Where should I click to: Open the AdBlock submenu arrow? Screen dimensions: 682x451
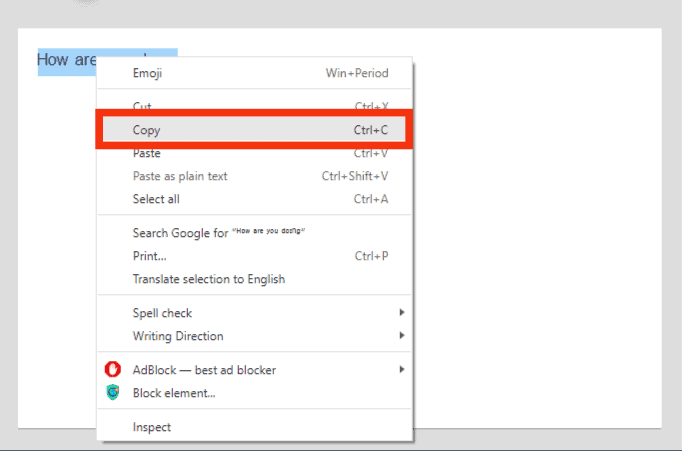pyautogui.click(x=402, y=370)
